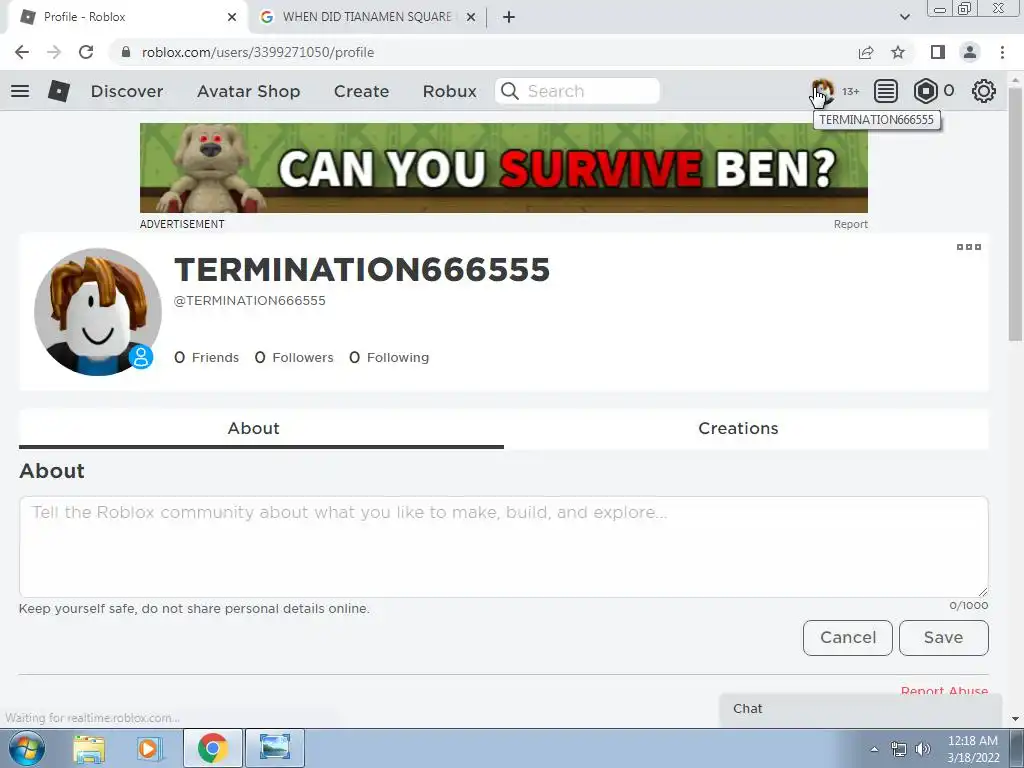Open the Friends count link
Viewport: 1024px width, 768px height.
pos(206,357)
